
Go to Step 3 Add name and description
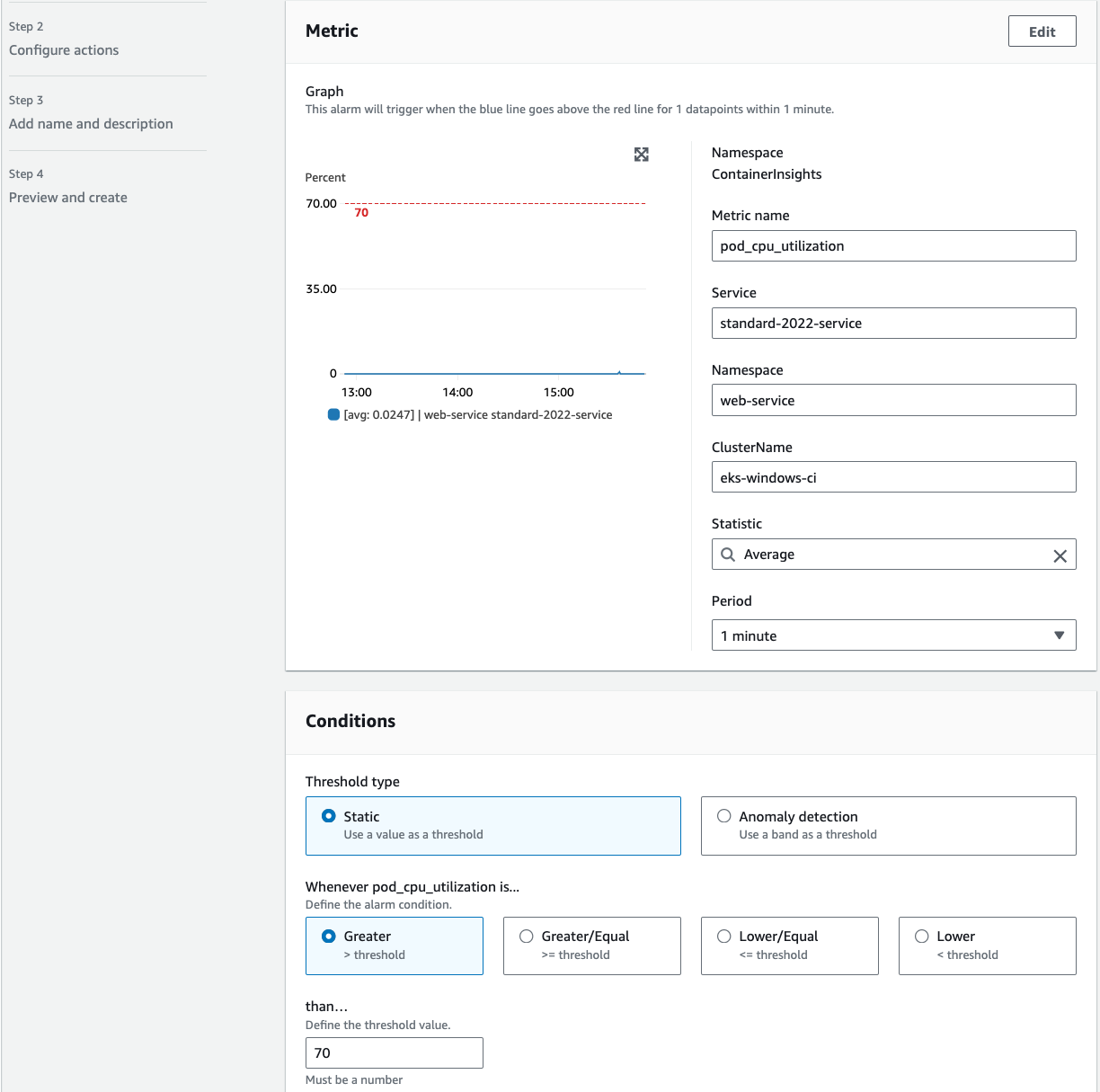pyautogui.click(x=91, y=124)
